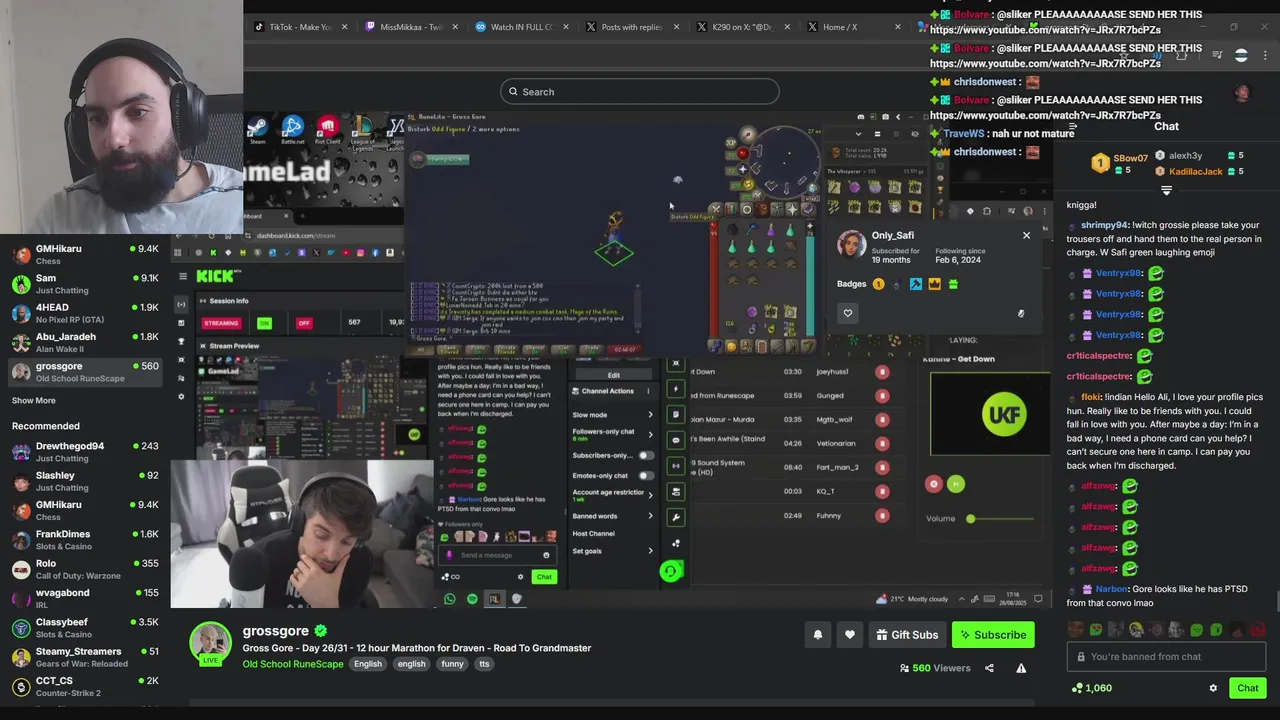Click the tts tag

484,664
